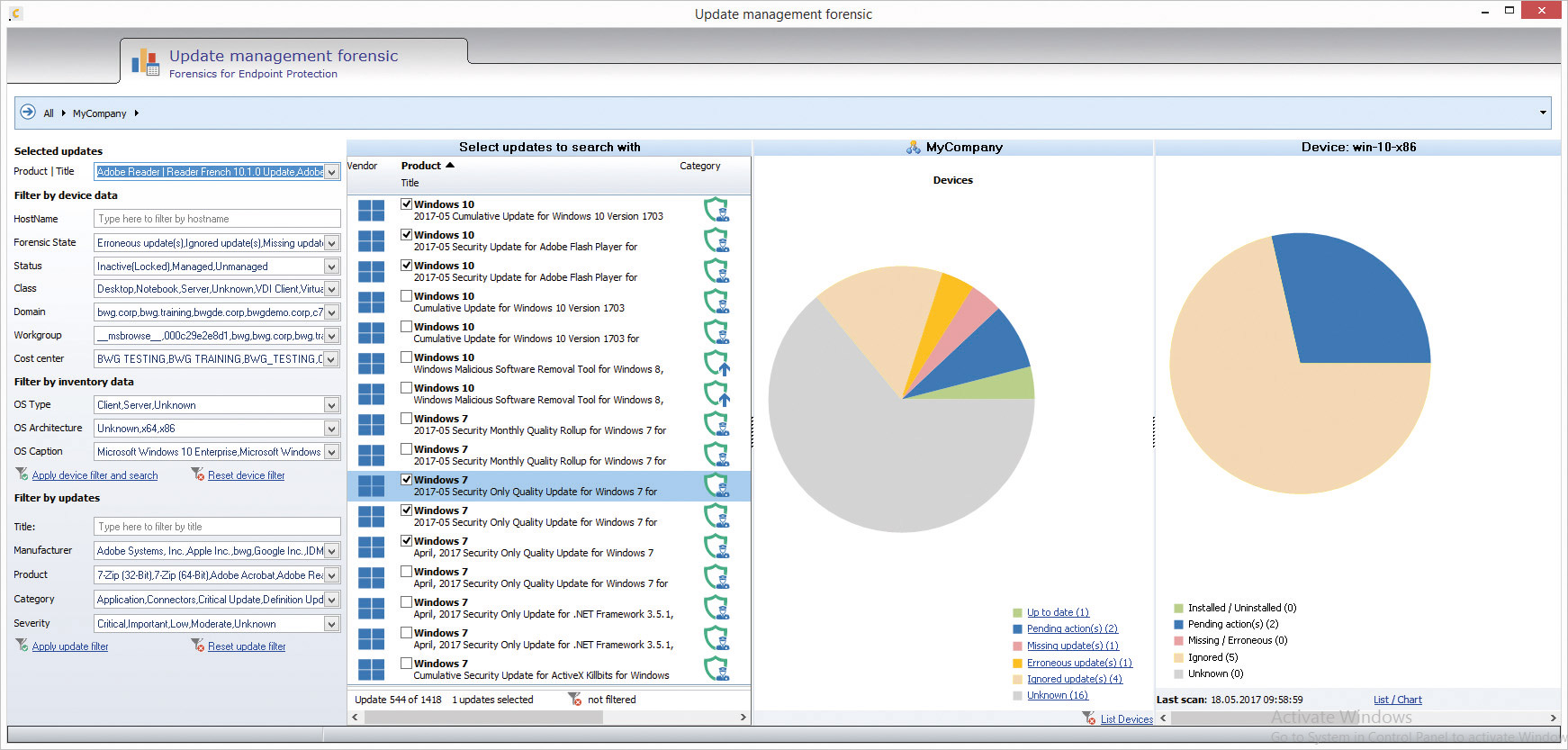Click the Reset device filter funnel icon
The image size is (1568, 750).
pyautogui.click(x=198, y=474)
